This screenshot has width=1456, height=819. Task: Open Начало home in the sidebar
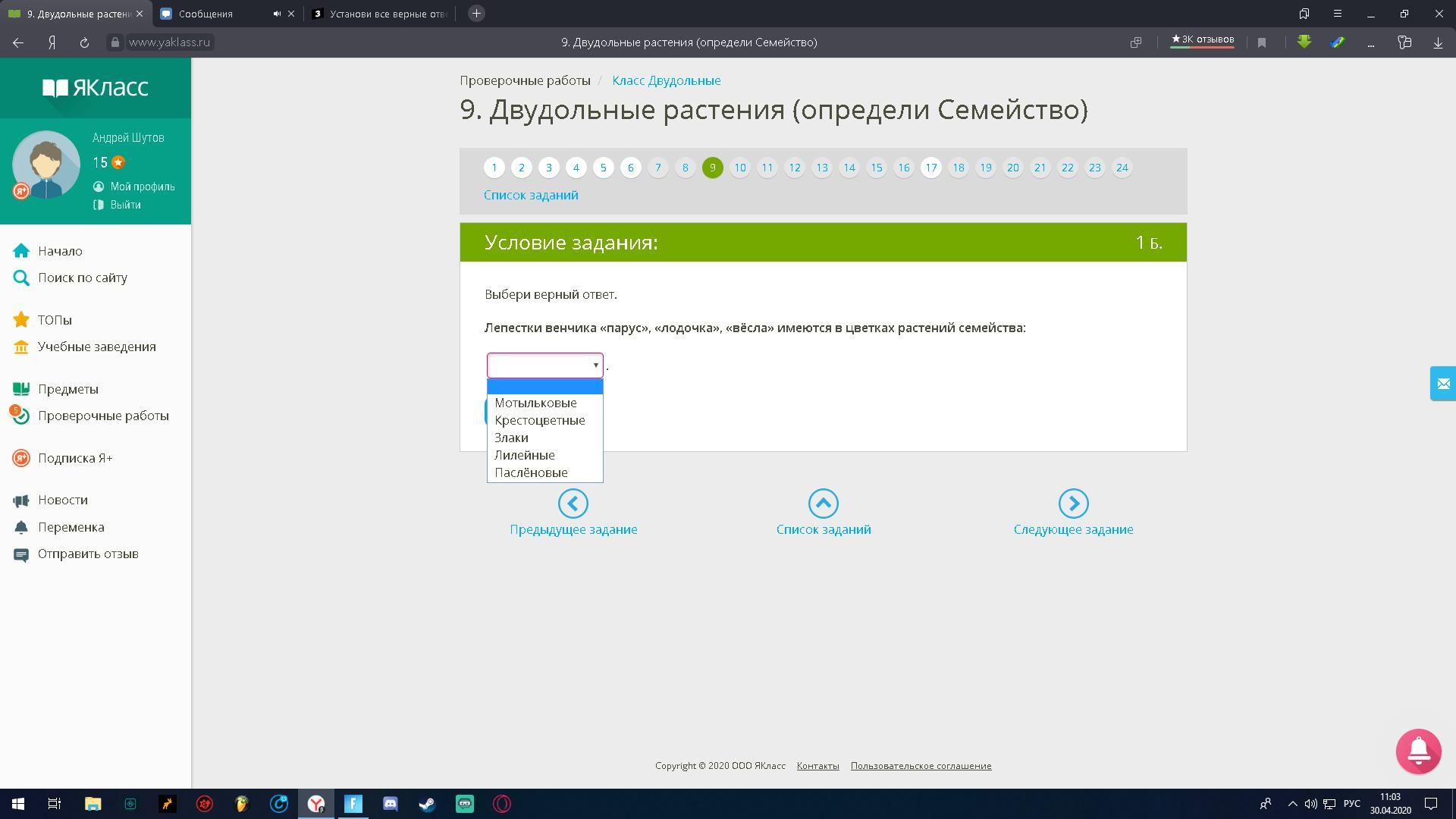click(x=60, y=251)
